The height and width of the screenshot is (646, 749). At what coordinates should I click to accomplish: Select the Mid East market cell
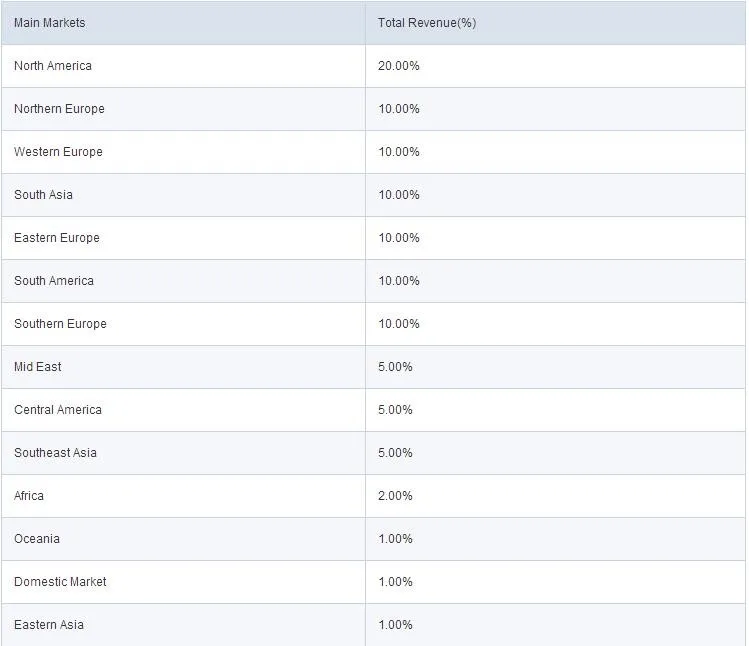(x=38, y=367)
